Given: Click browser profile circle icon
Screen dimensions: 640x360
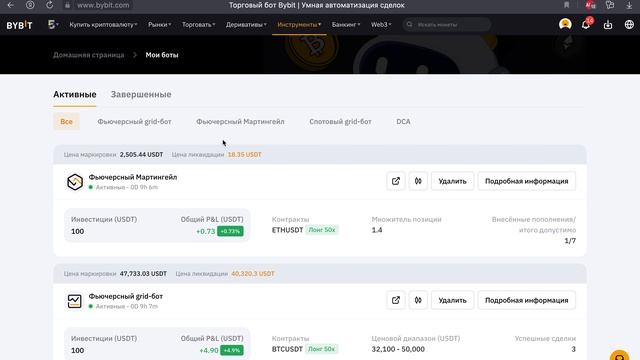Looking at the screenshot, I should (30, 5).
